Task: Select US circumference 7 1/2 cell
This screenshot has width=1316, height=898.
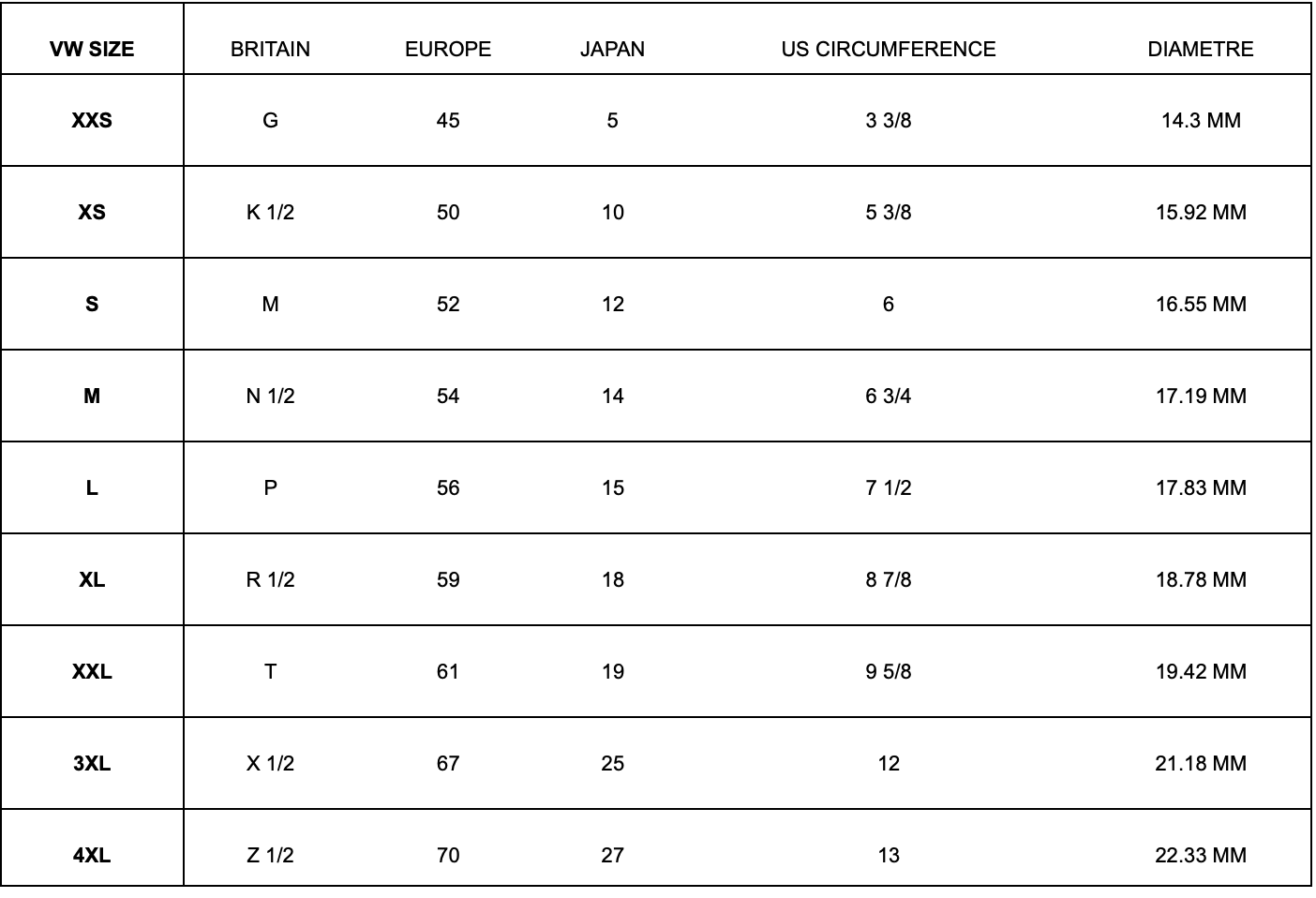Action: pos(889,487)
